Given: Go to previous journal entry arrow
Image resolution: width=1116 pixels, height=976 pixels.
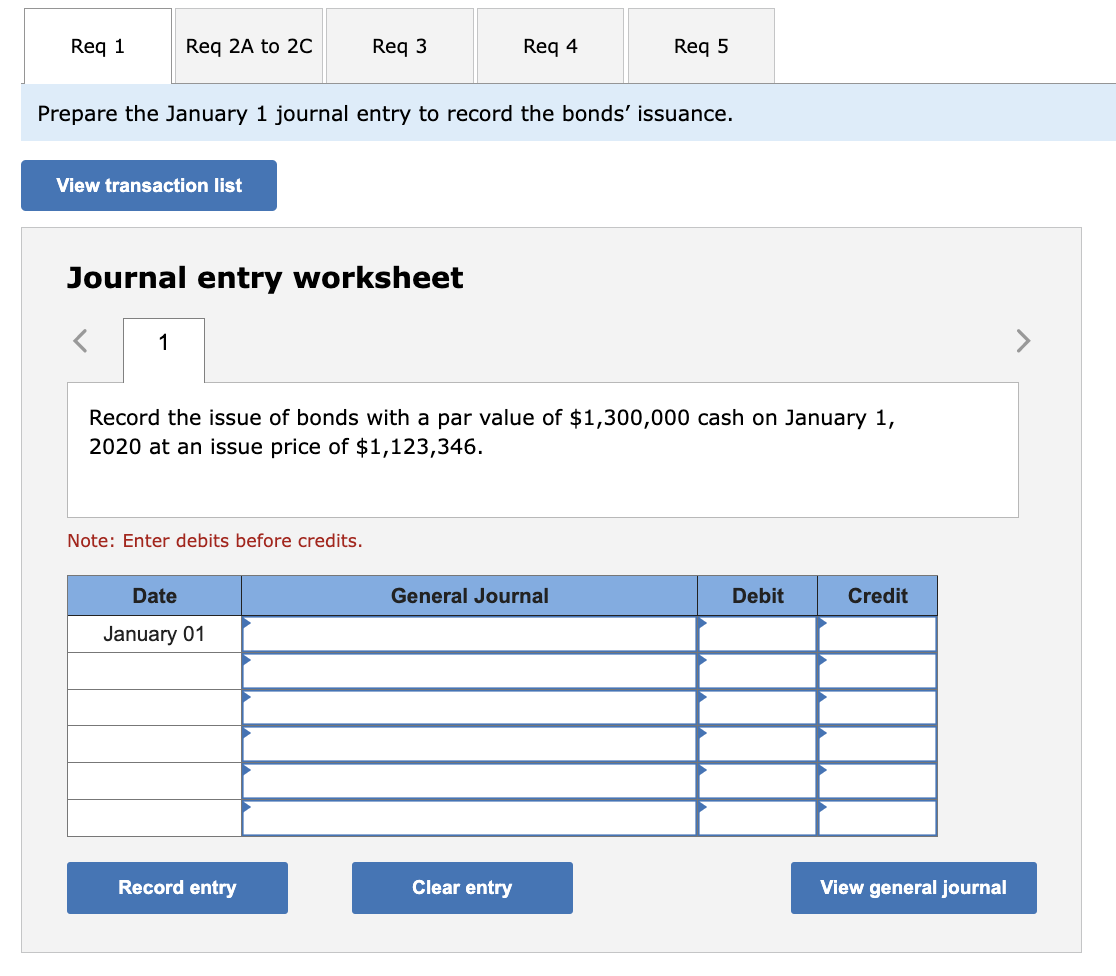Looking at the screenshot, I should (80, 341).
